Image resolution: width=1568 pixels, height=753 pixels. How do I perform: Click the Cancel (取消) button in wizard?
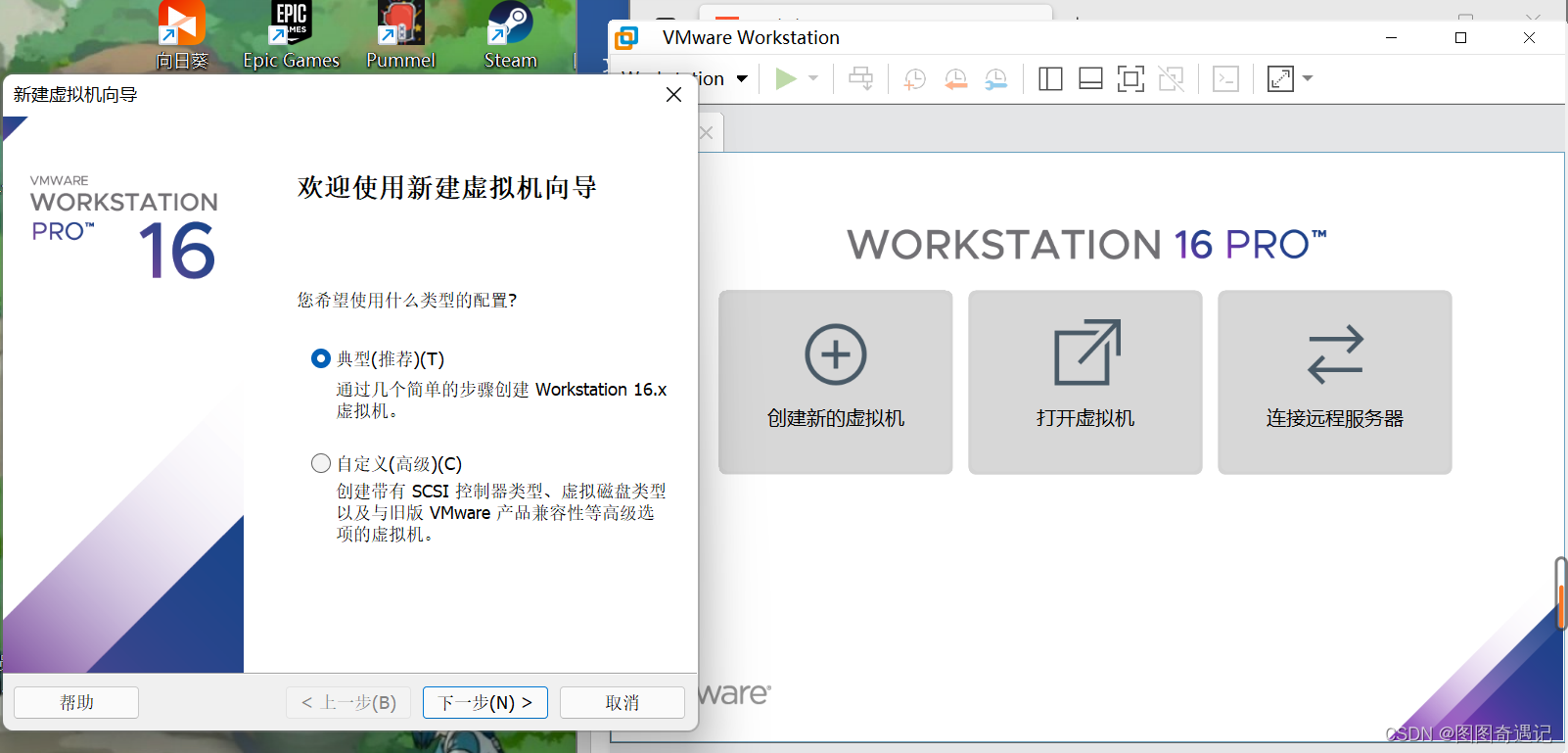[x=623, y=703]
